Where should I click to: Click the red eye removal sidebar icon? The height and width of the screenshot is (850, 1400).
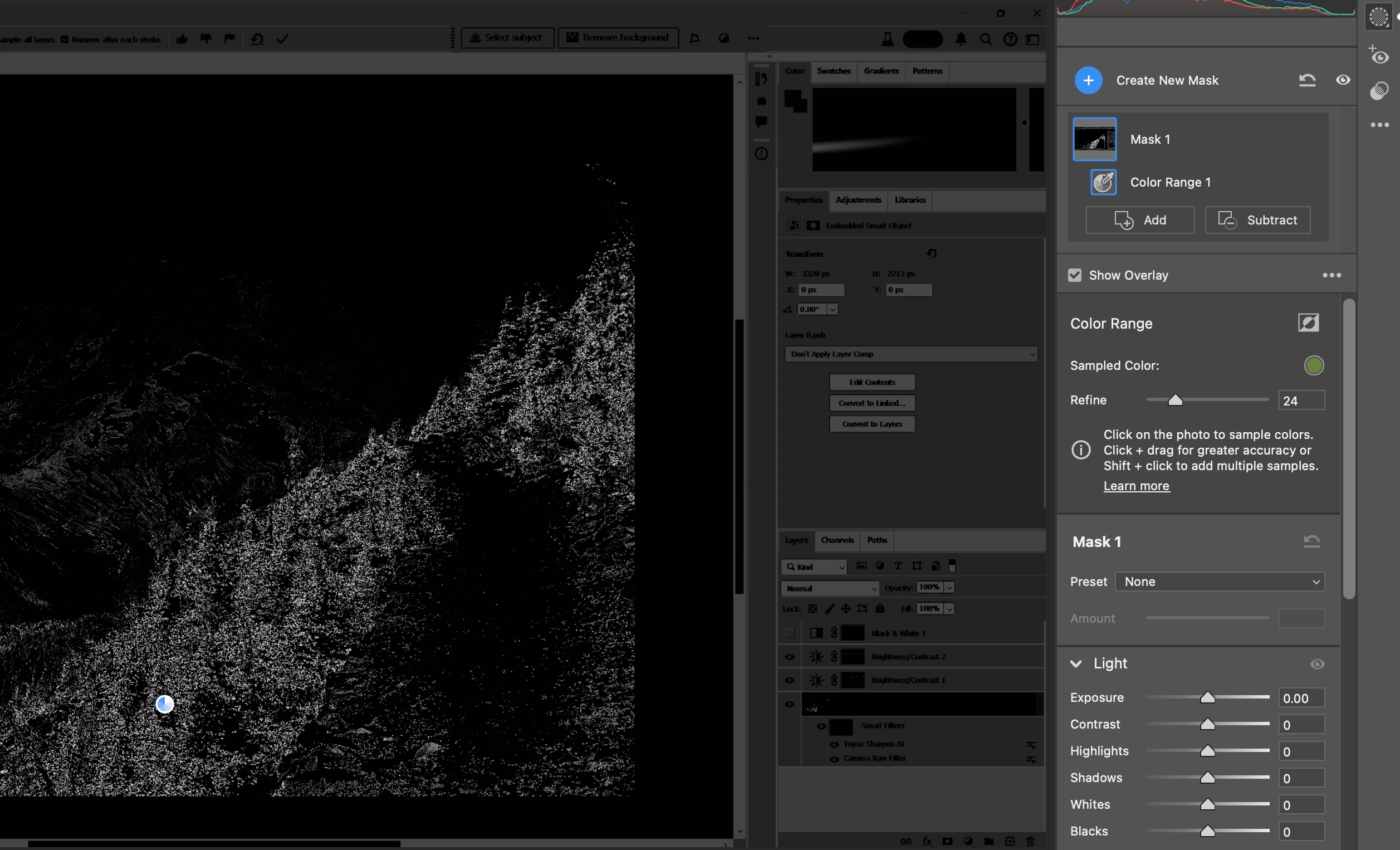tap(1378, 56)
